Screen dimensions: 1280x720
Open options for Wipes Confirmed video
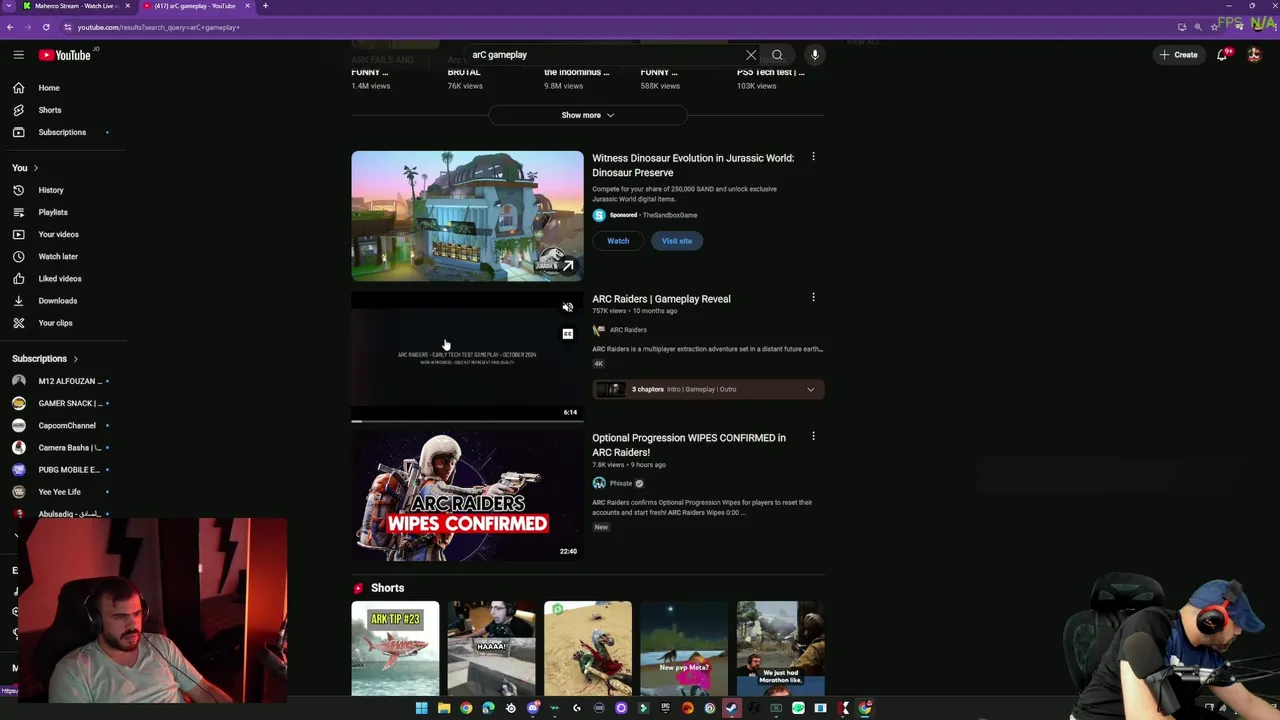click(813, 437)
